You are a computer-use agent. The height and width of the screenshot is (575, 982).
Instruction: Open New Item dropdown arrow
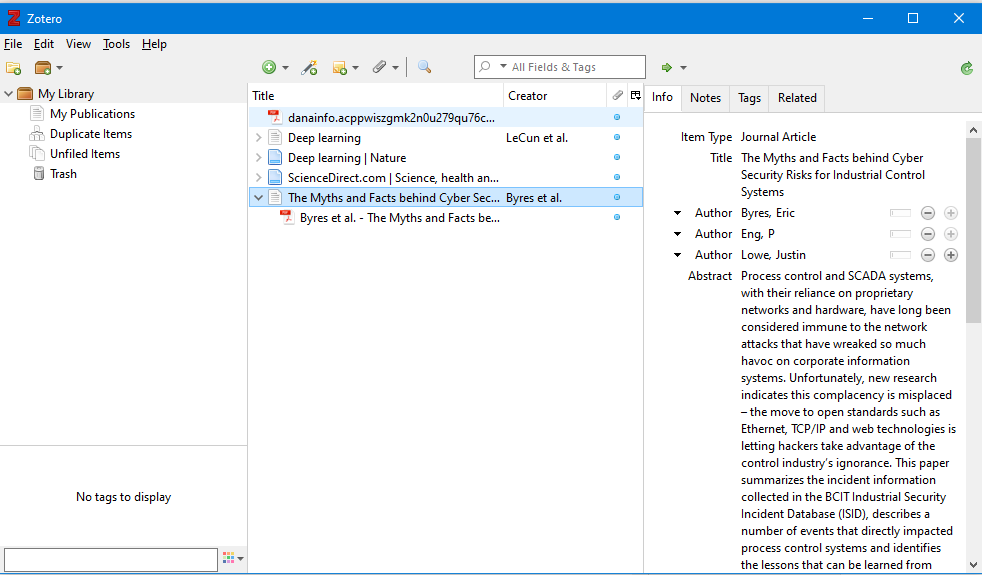tap(285, 68)
